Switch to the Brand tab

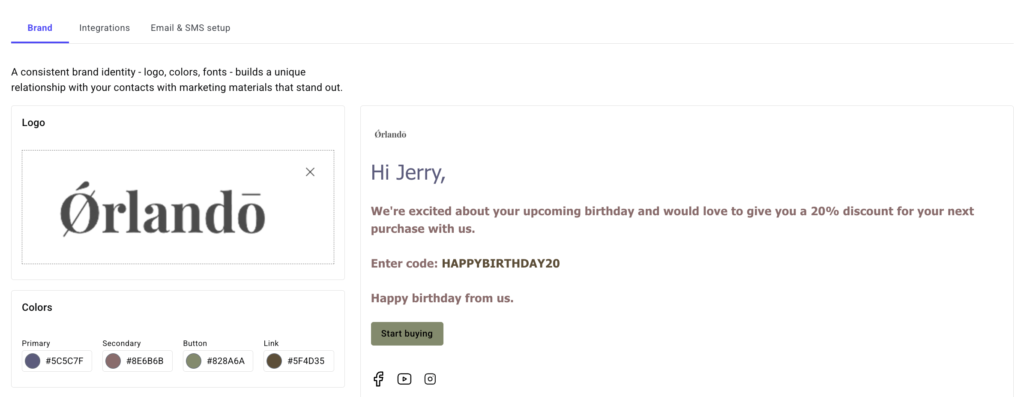pos(40,28)
